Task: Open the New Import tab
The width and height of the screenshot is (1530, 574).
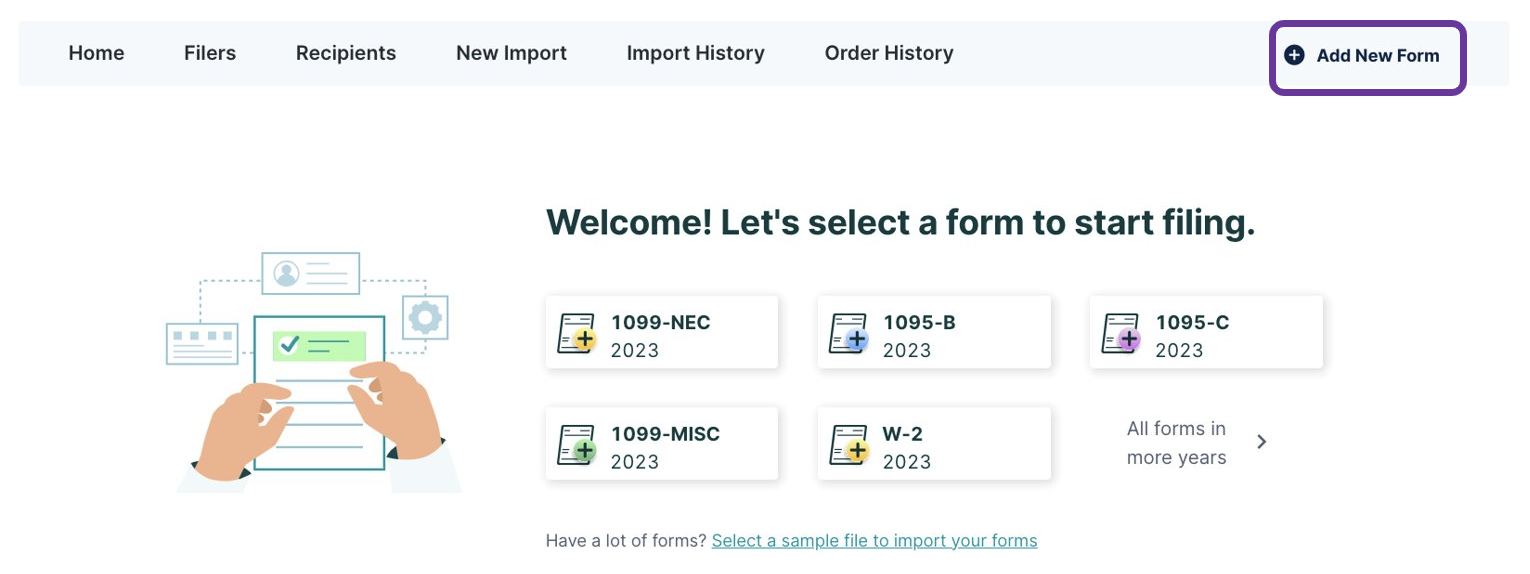Action: click(x=511, y=53)
